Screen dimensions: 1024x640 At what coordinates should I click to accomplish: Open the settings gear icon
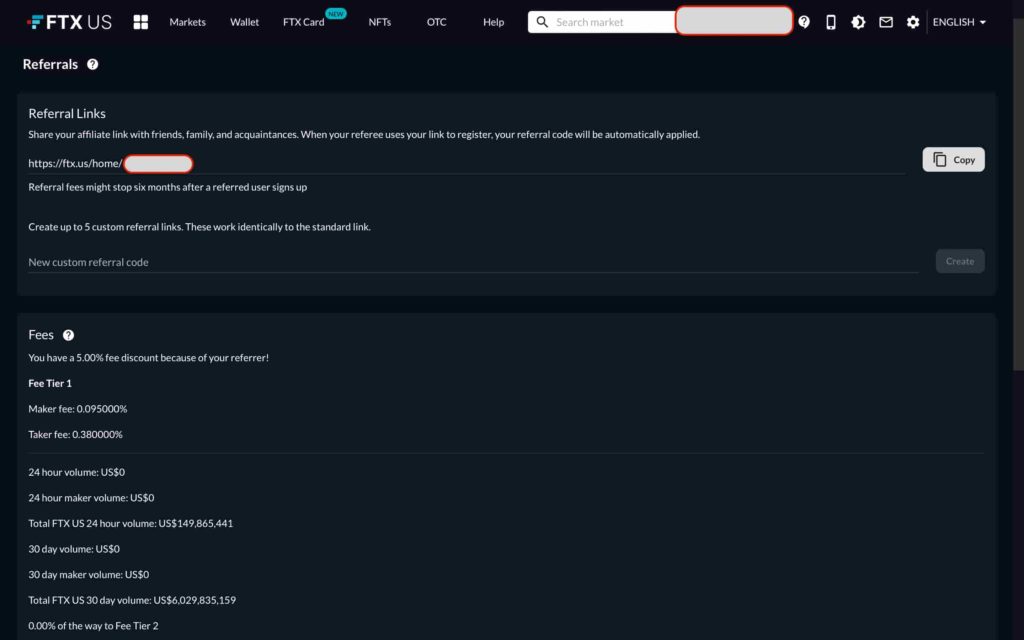tap(913, 21)
